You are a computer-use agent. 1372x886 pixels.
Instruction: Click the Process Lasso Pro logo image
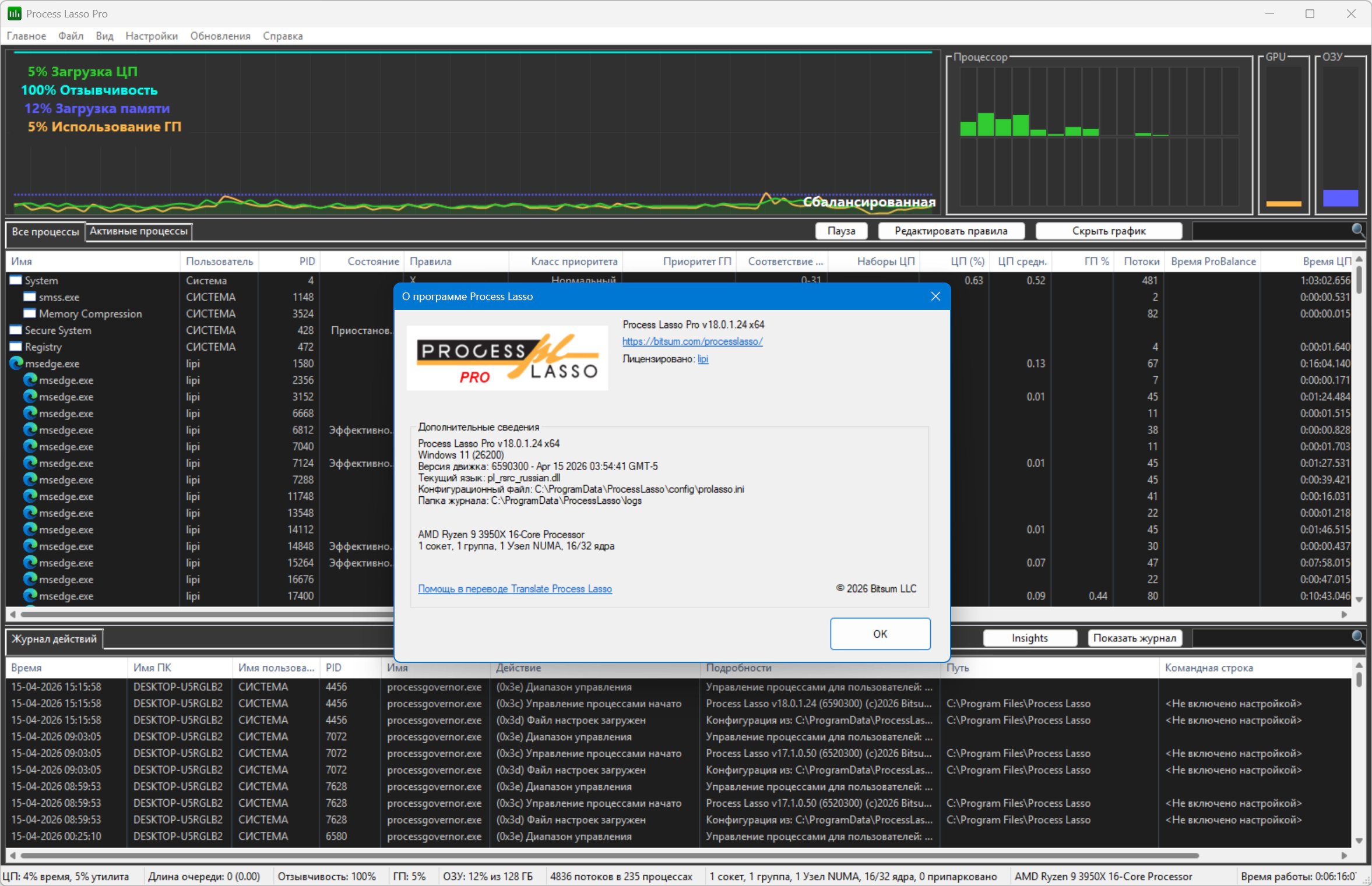507,358
